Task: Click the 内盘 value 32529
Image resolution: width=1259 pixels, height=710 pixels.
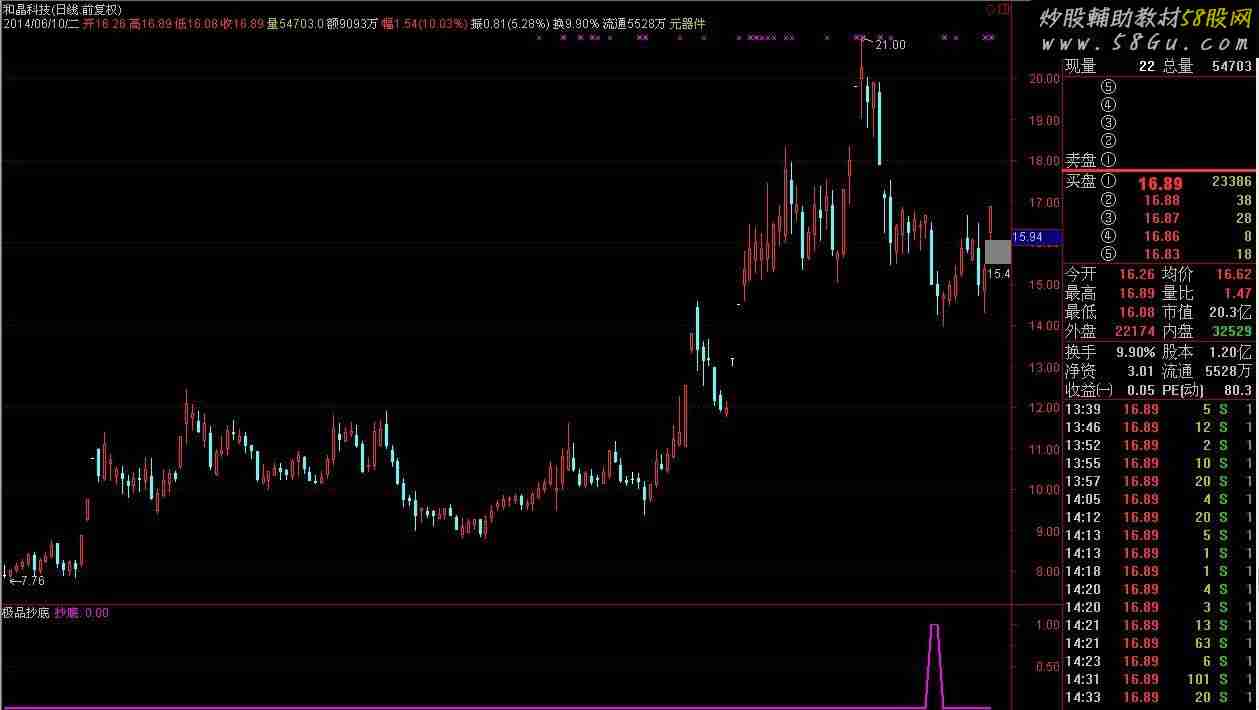Action: pos(1229,330)
